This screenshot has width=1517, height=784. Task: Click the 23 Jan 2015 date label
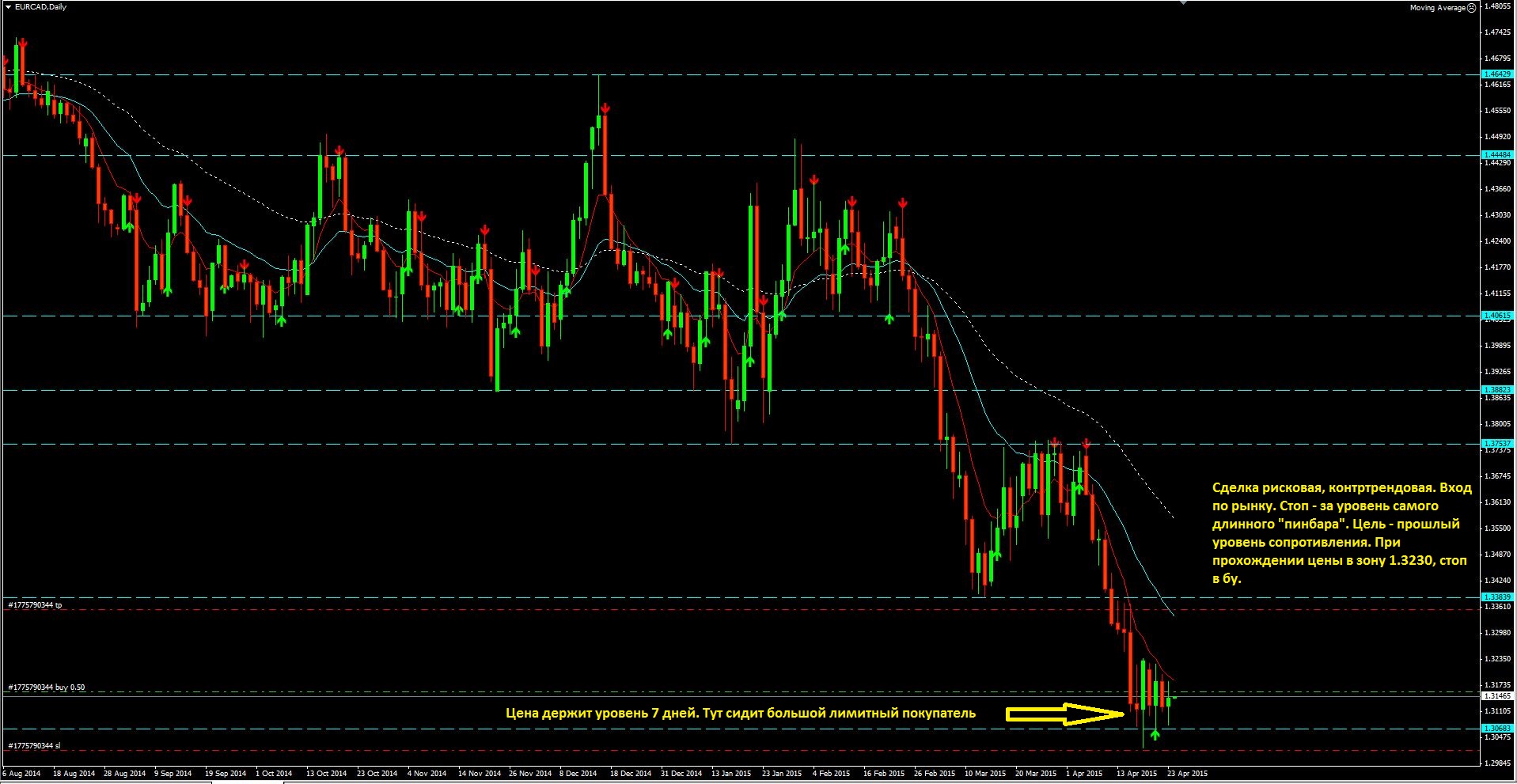point(782,773)
